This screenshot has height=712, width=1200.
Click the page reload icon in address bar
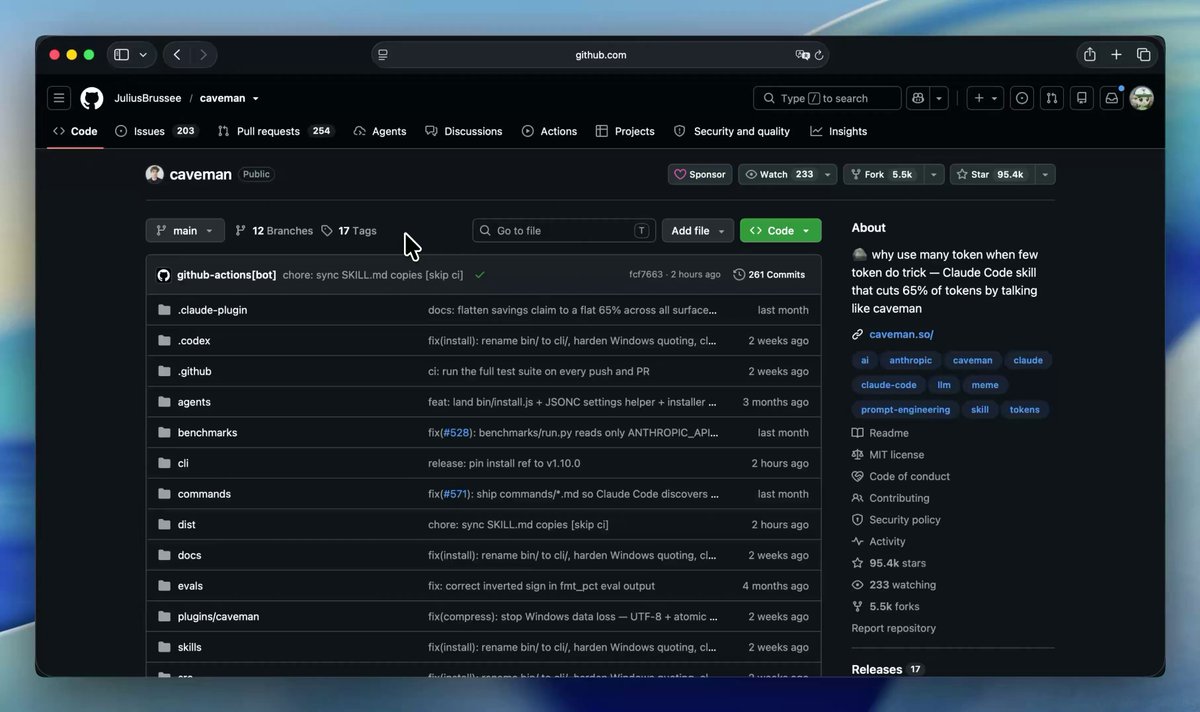pyautogui.click(x=819, y=55)
